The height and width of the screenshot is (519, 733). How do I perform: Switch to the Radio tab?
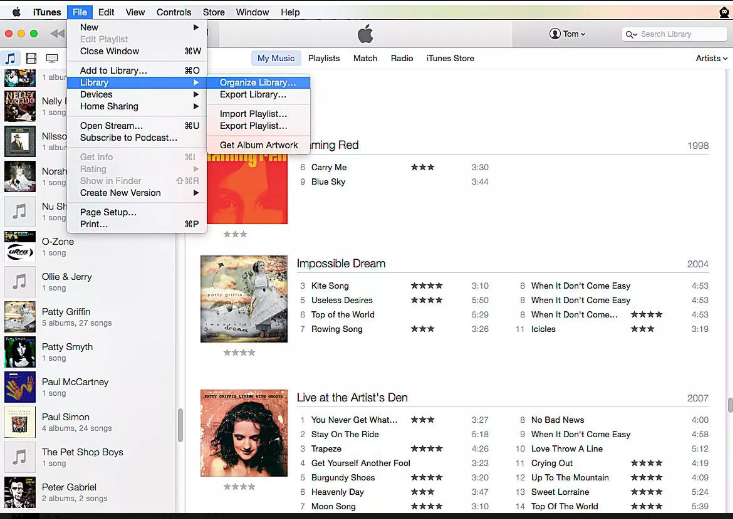click(402, 58)
